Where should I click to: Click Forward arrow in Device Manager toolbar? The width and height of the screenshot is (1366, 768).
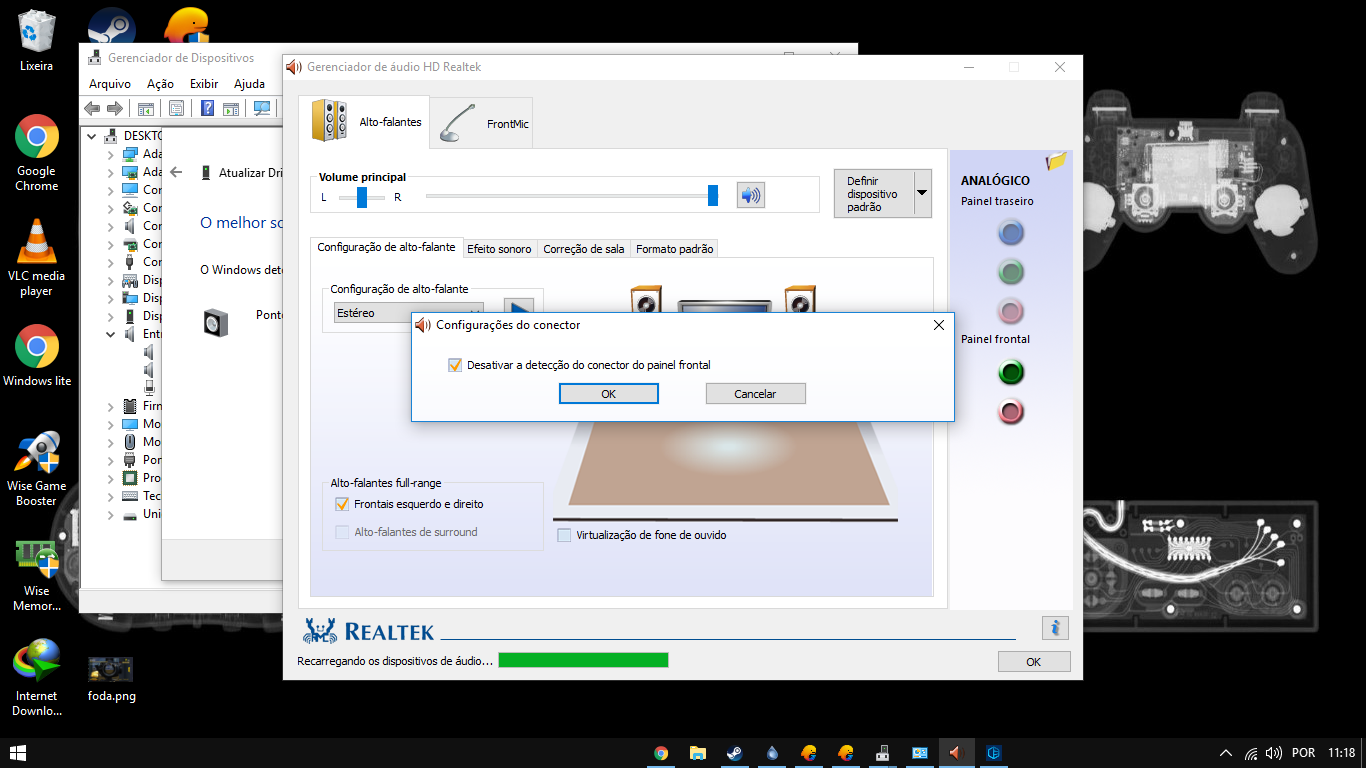pos(115,108)
